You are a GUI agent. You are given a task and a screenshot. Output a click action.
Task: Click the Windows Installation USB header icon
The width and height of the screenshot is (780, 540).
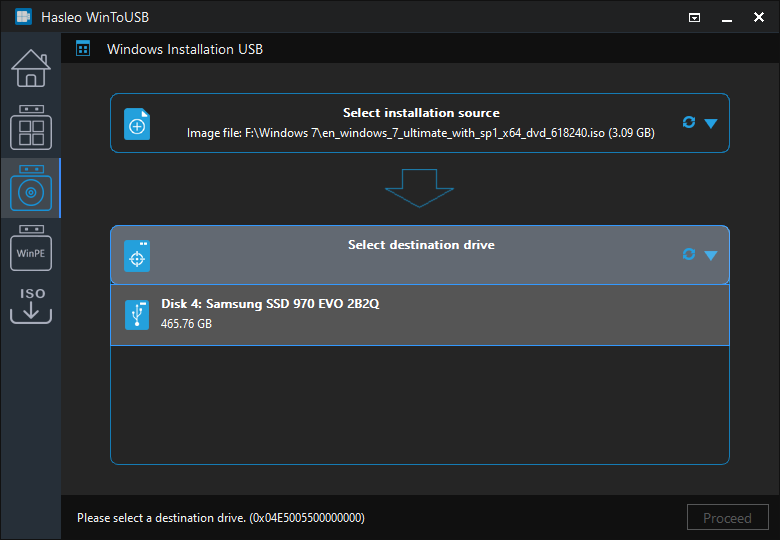pos(83,49)
